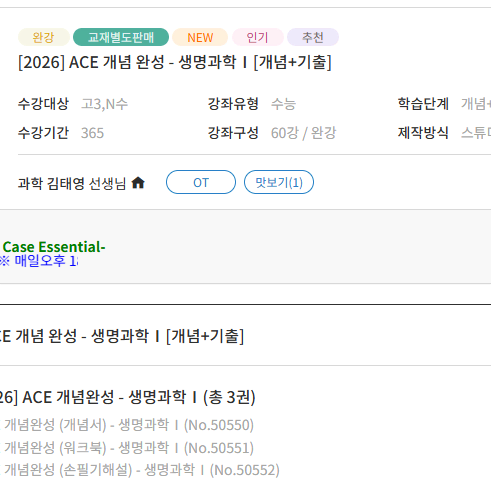The height and width of the screenshot is (491, 491).
Task: Click the 수강기간 365 value
Action: 93,133
